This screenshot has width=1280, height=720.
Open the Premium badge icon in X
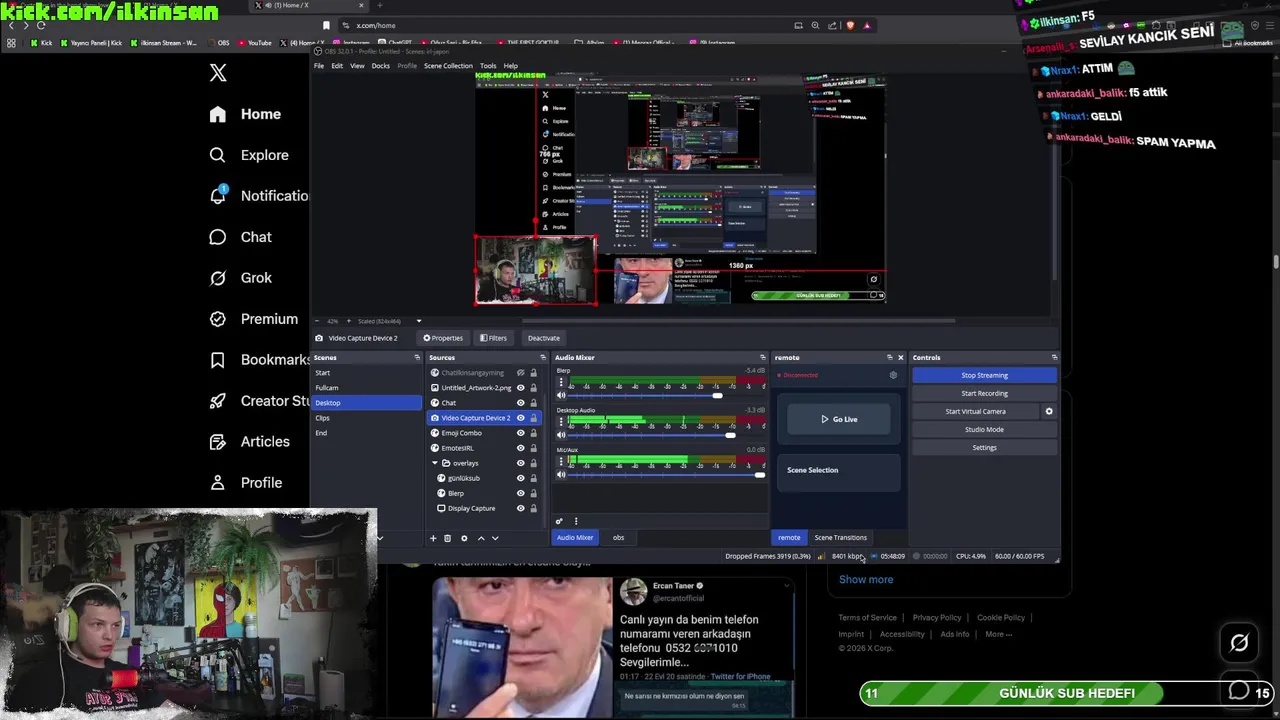coord(217,319)
